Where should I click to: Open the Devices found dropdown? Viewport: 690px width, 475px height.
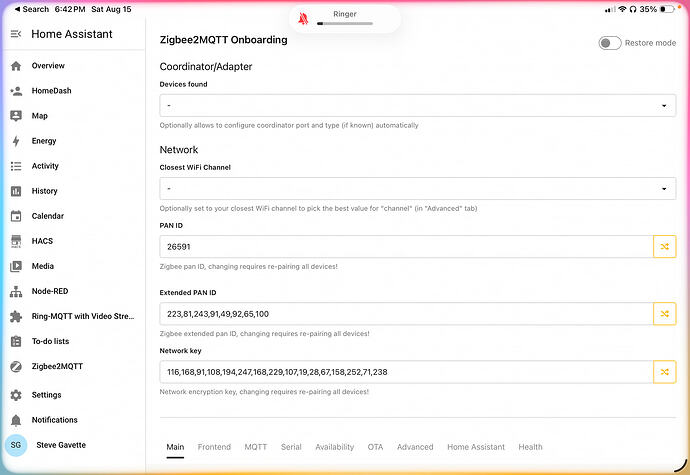pyautogui.click(x=418, y=106)
